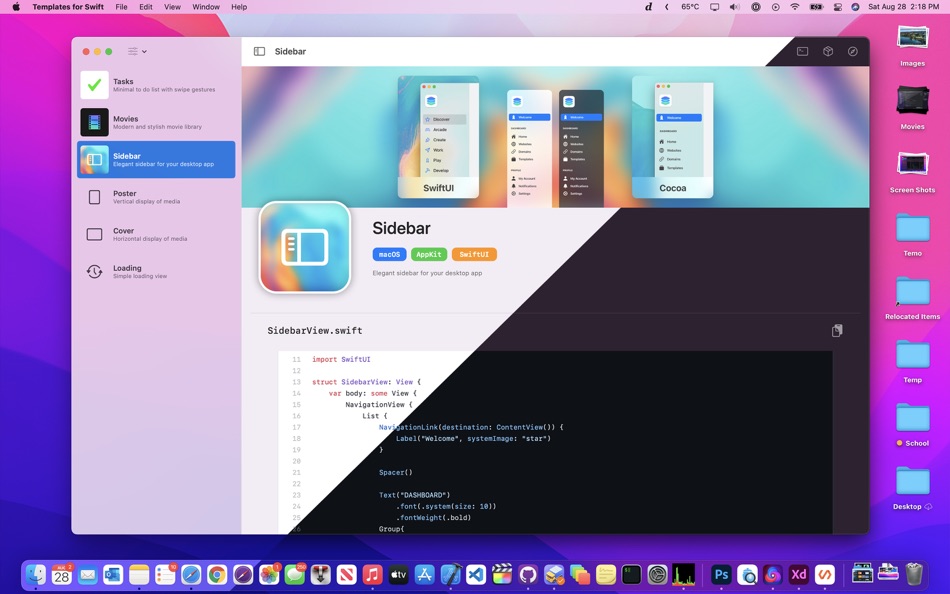The image size is (950, 594).
Task: Select the Tasks template in the list
Action: point(156,85)
